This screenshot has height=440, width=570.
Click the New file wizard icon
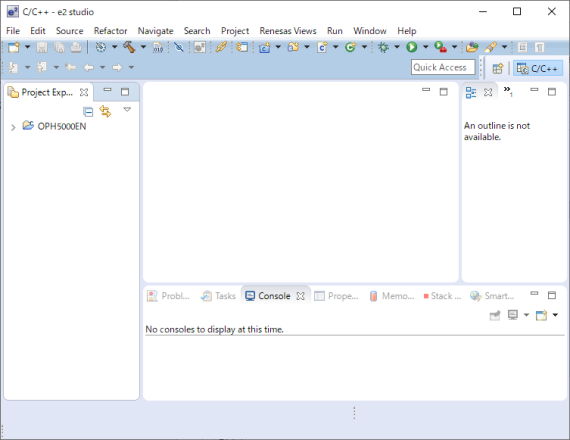click(14, 47)
